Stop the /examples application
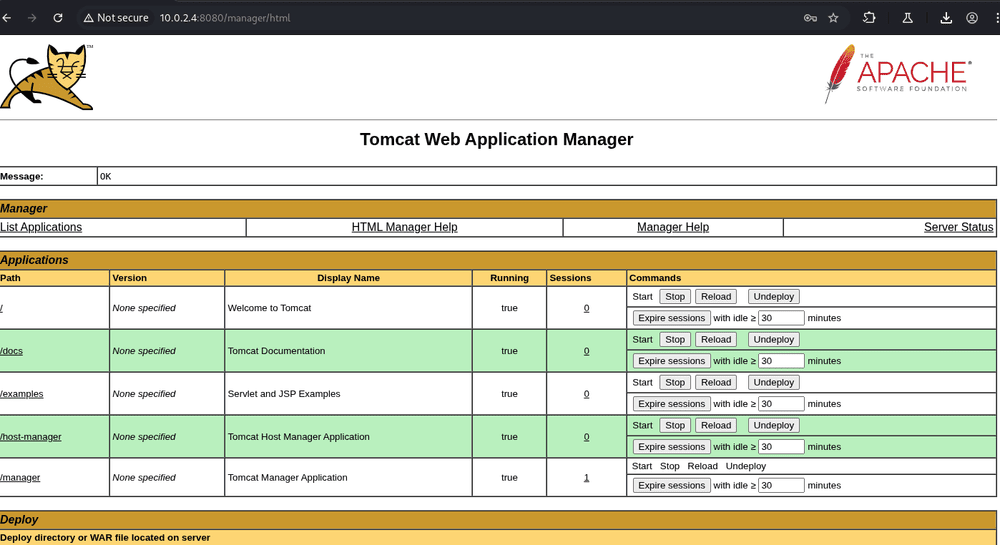This screenshot has height=545, width=1000. pos(675,382)
